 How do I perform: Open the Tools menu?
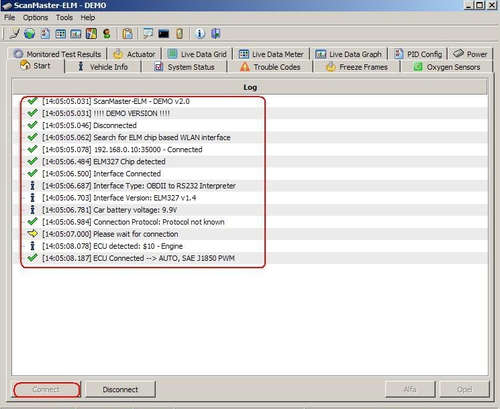pos(64,18)
